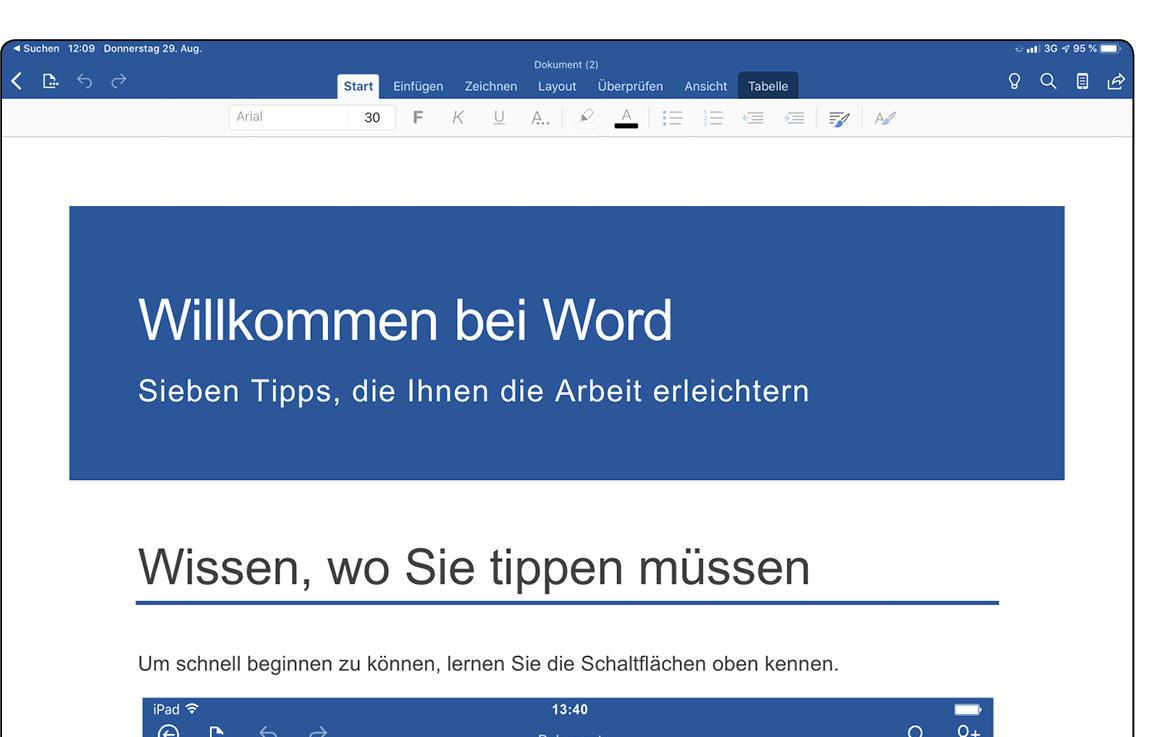Tap the 12:09 clock in status bar
The image size is (1168, 737).
(81, 48)
